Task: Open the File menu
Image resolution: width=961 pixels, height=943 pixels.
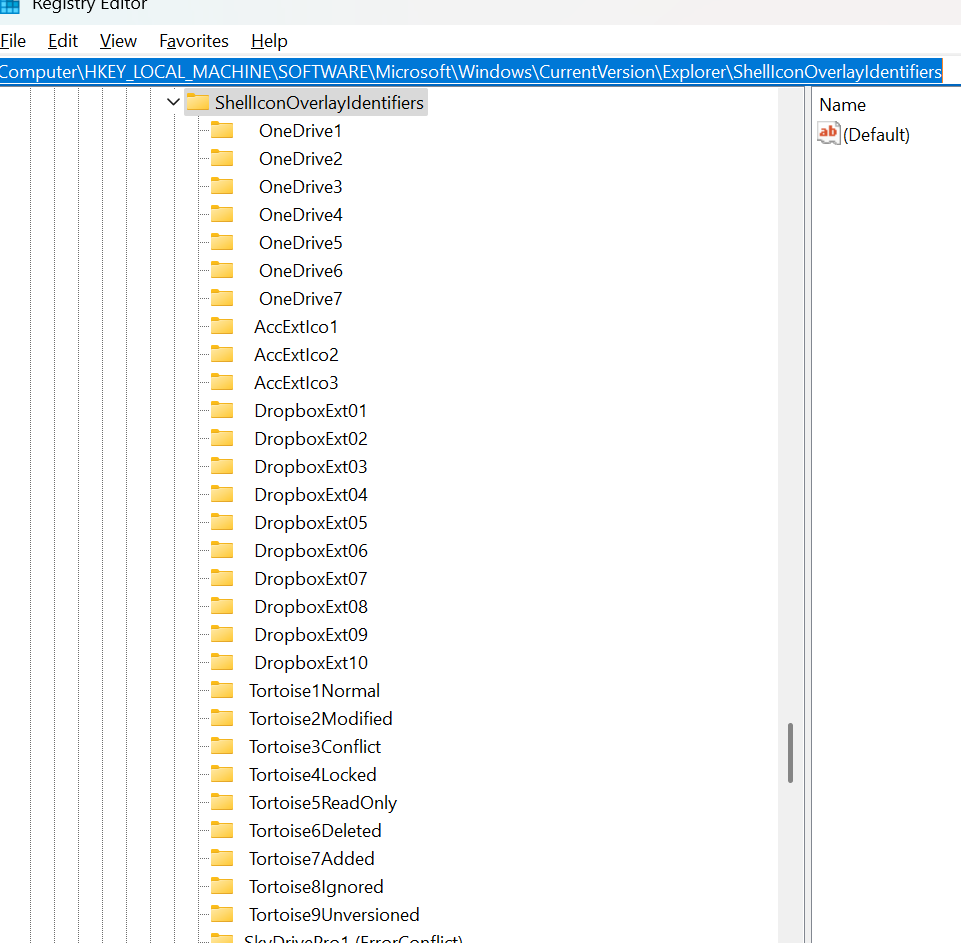Action: tap(13, 41)
